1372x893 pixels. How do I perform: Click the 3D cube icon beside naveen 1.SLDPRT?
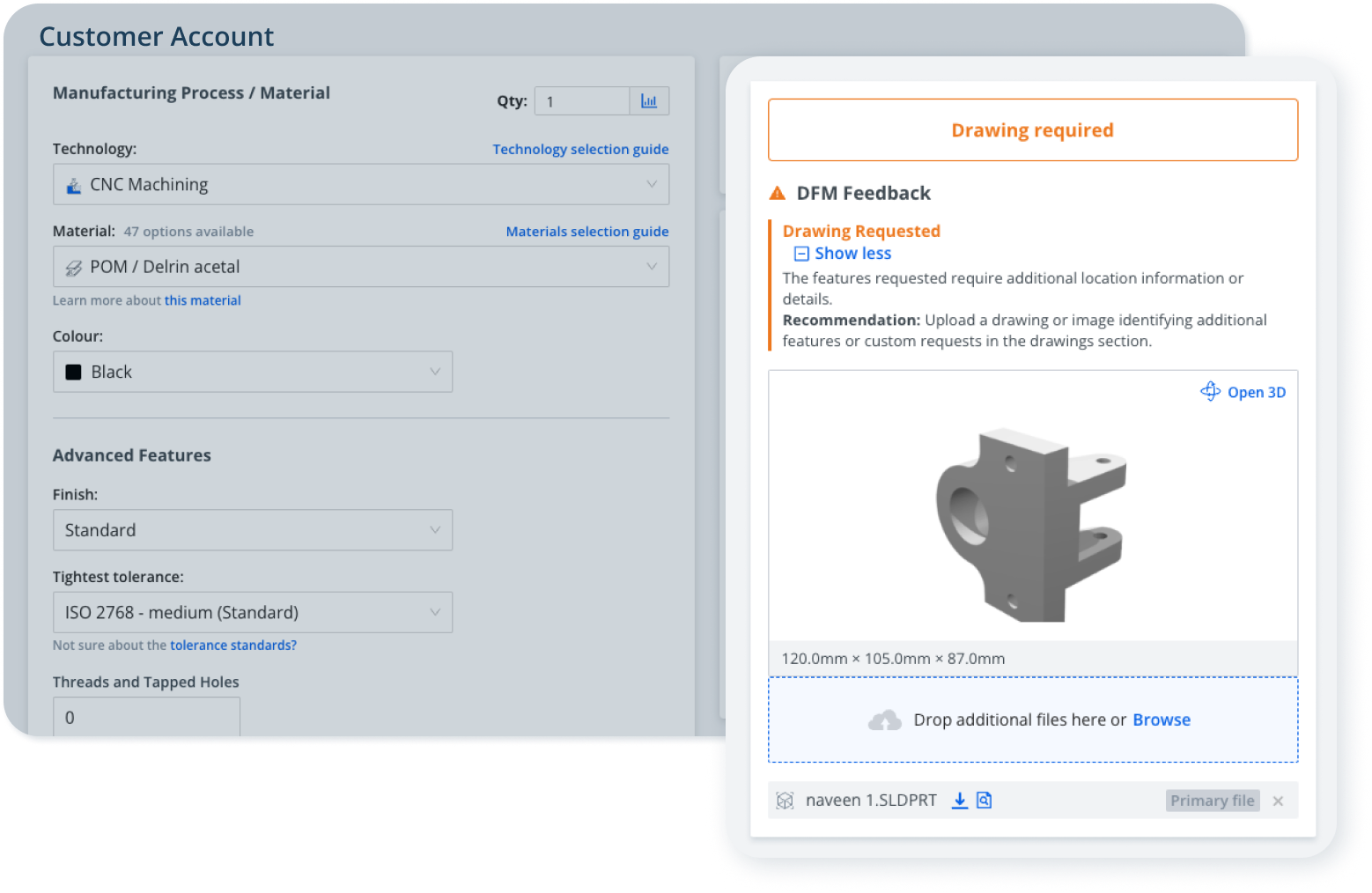pos(783,800)
